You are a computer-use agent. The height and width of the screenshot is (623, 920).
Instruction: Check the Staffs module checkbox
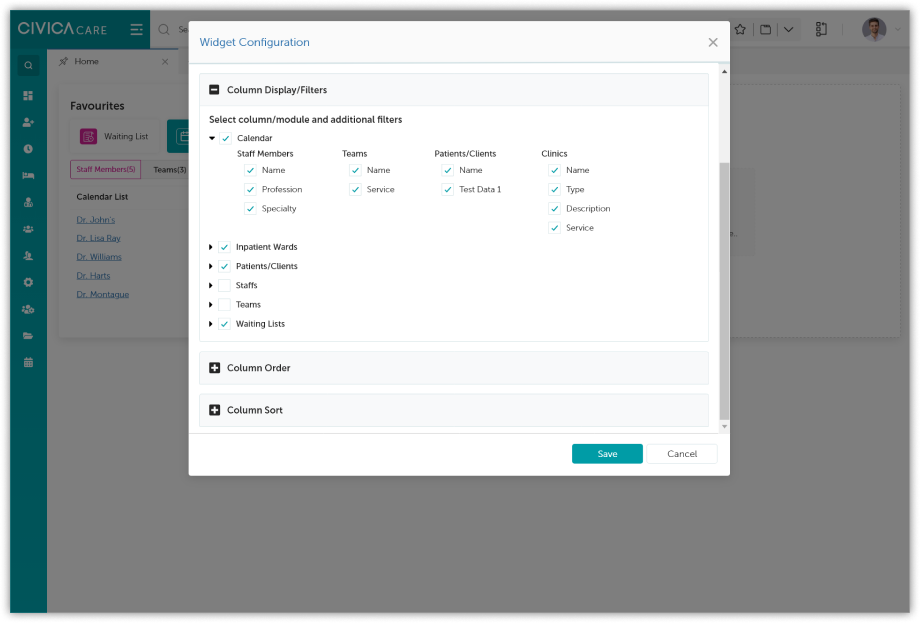224,286
